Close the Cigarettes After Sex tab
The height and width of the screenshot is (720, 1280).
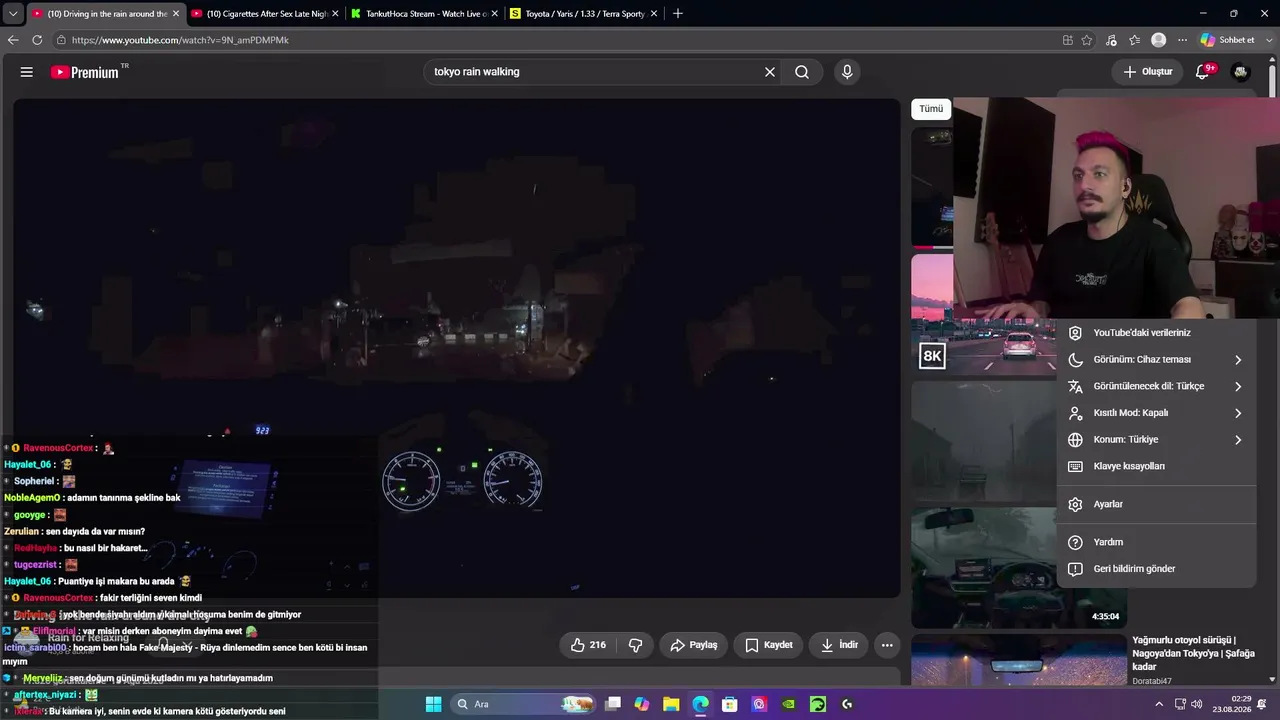tap(335, 14)
